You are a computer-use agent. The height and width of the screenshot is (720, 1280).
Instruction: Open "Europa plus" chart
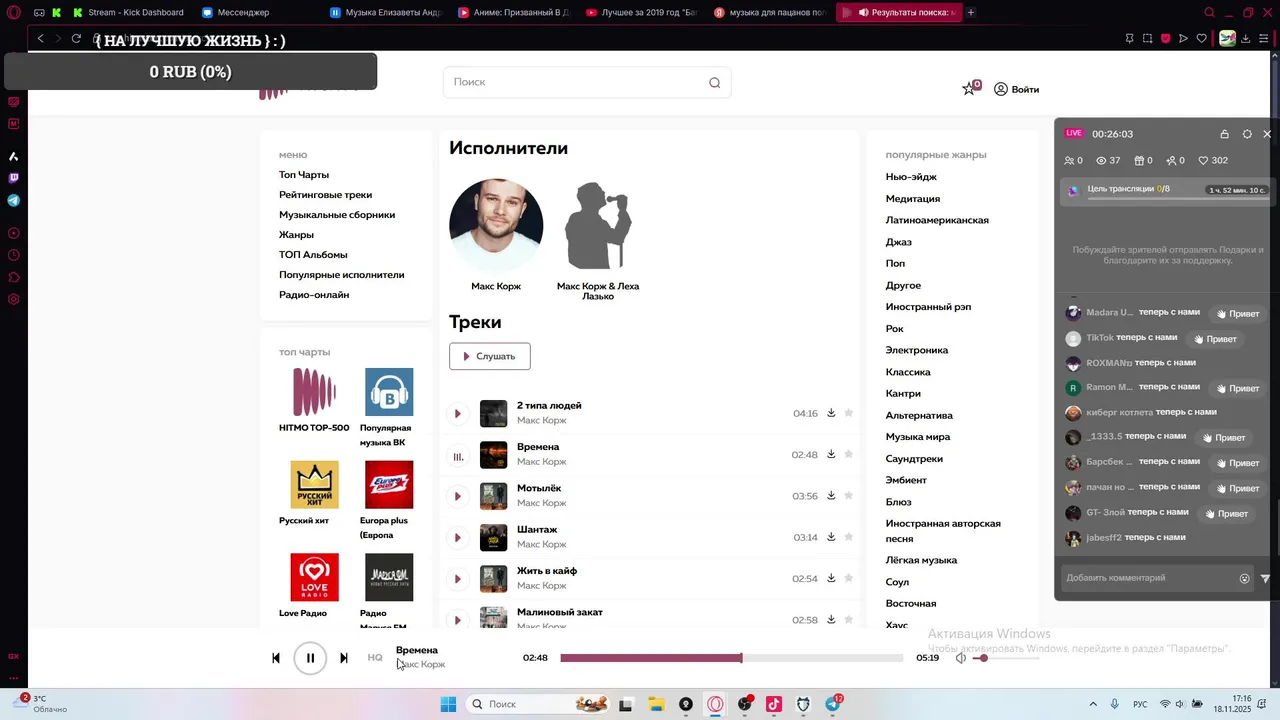pyautogui.click(x=389, y=485)
